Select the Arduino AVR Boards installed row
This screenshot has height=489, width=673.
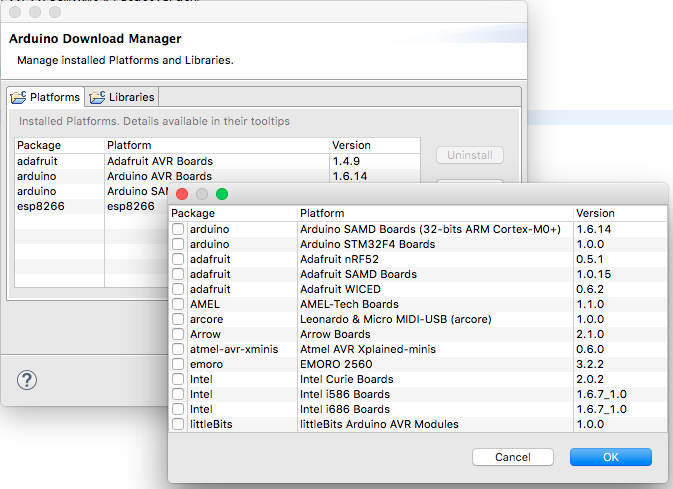click(x=217, y=176)
